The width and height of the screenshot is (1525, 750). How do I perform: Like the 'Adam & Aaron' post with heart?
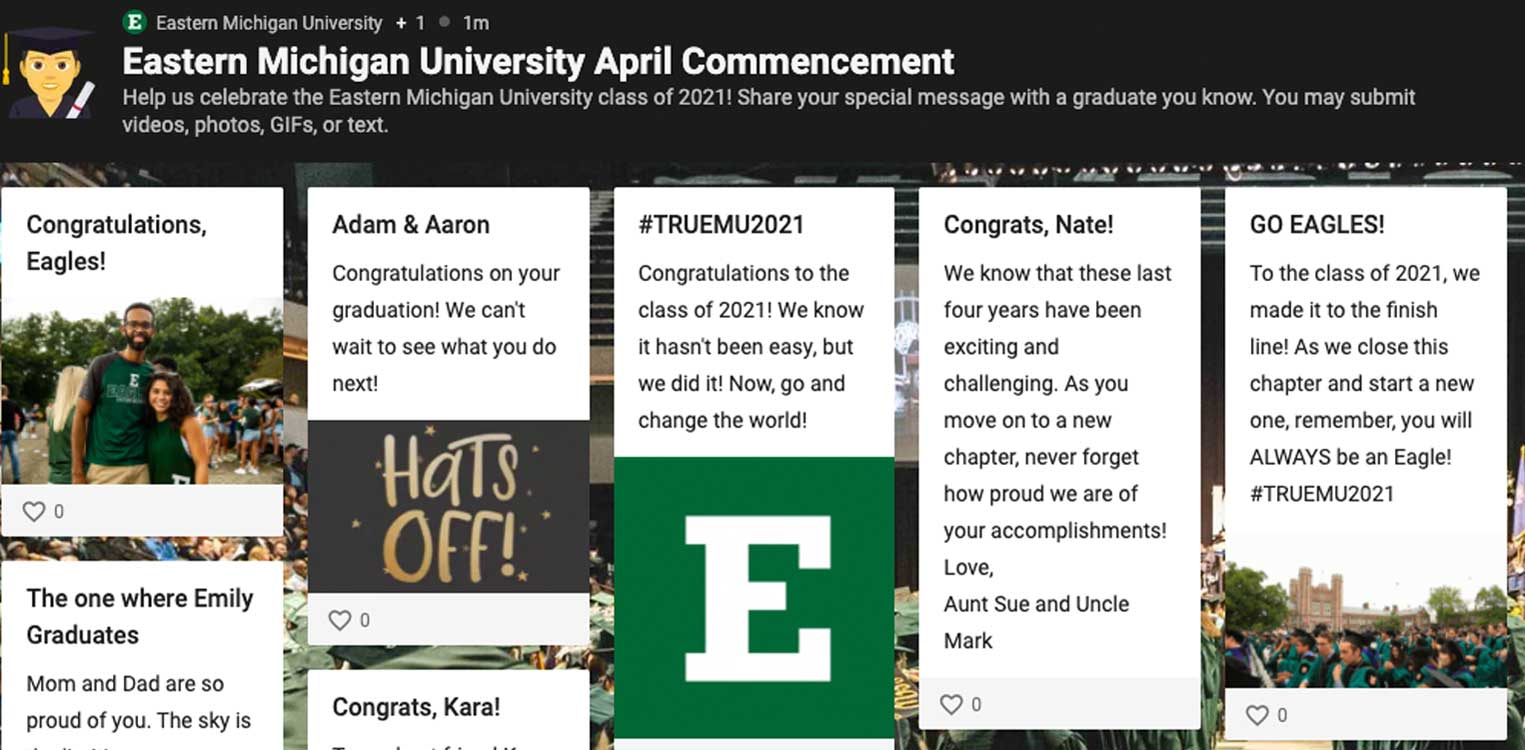pyautogui.click(x=340, y=620)
